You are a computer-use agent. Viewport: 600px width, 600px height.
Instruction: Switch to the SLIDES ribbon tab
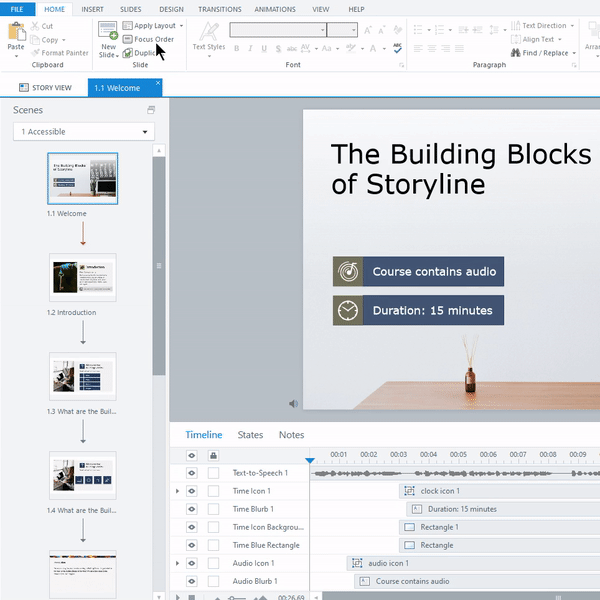(x=130, y=9)
